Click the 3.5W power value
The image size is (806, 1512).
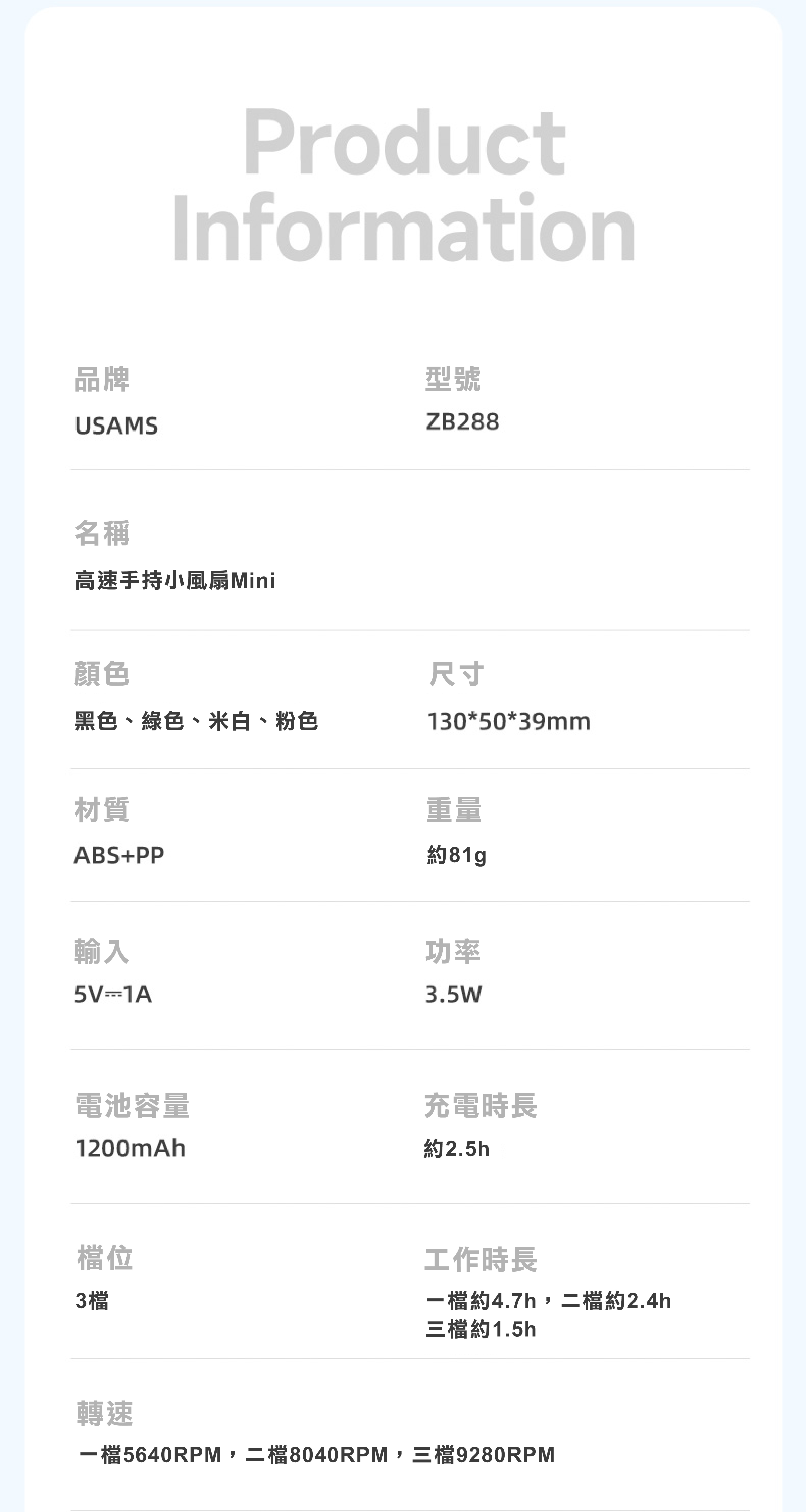[453, 994]
